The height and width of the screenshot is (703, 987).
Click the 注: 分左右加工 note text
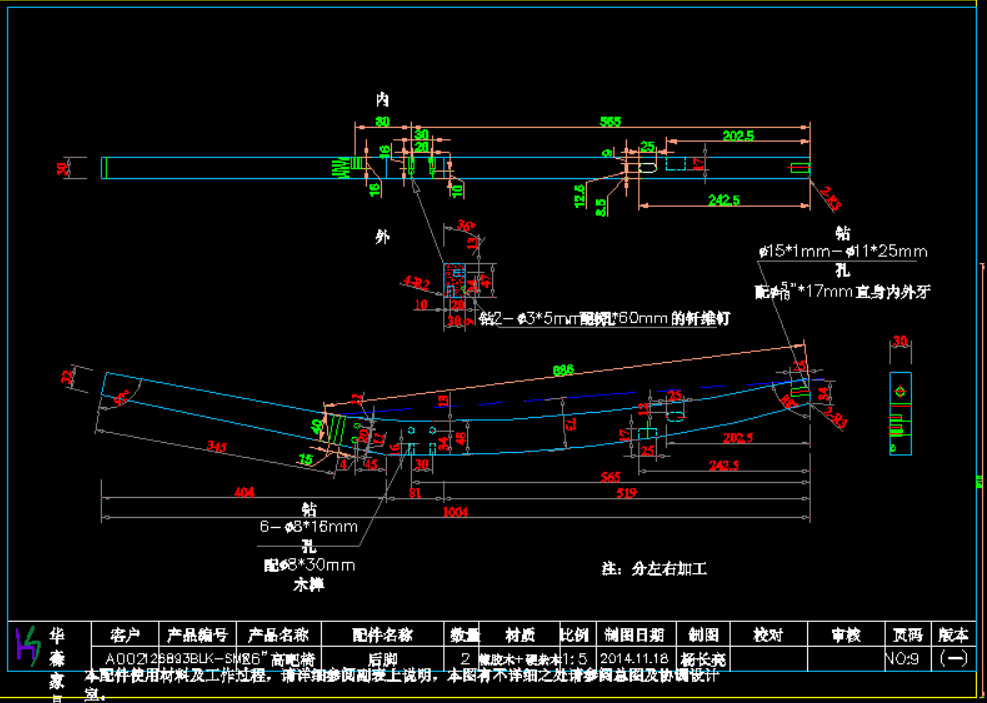pos(654,569)
